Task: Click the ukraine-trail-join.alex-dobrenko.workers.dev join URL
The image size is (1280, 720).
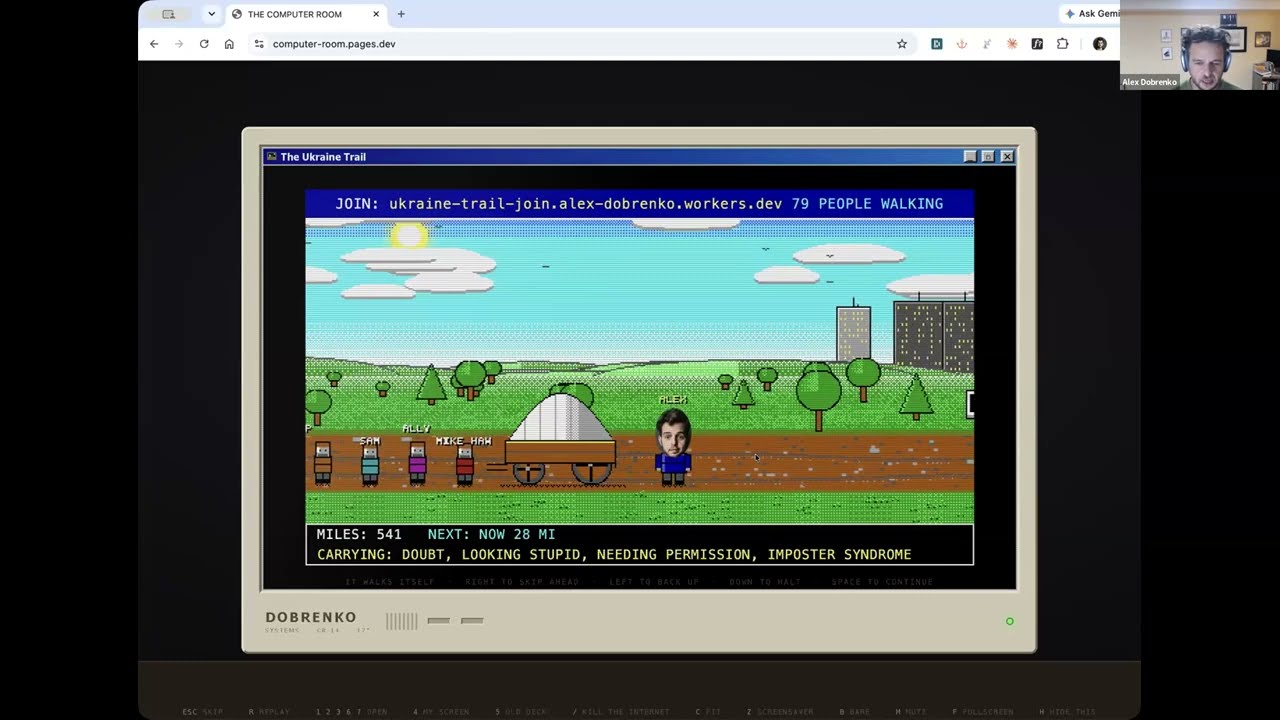Action: (585, 204)
